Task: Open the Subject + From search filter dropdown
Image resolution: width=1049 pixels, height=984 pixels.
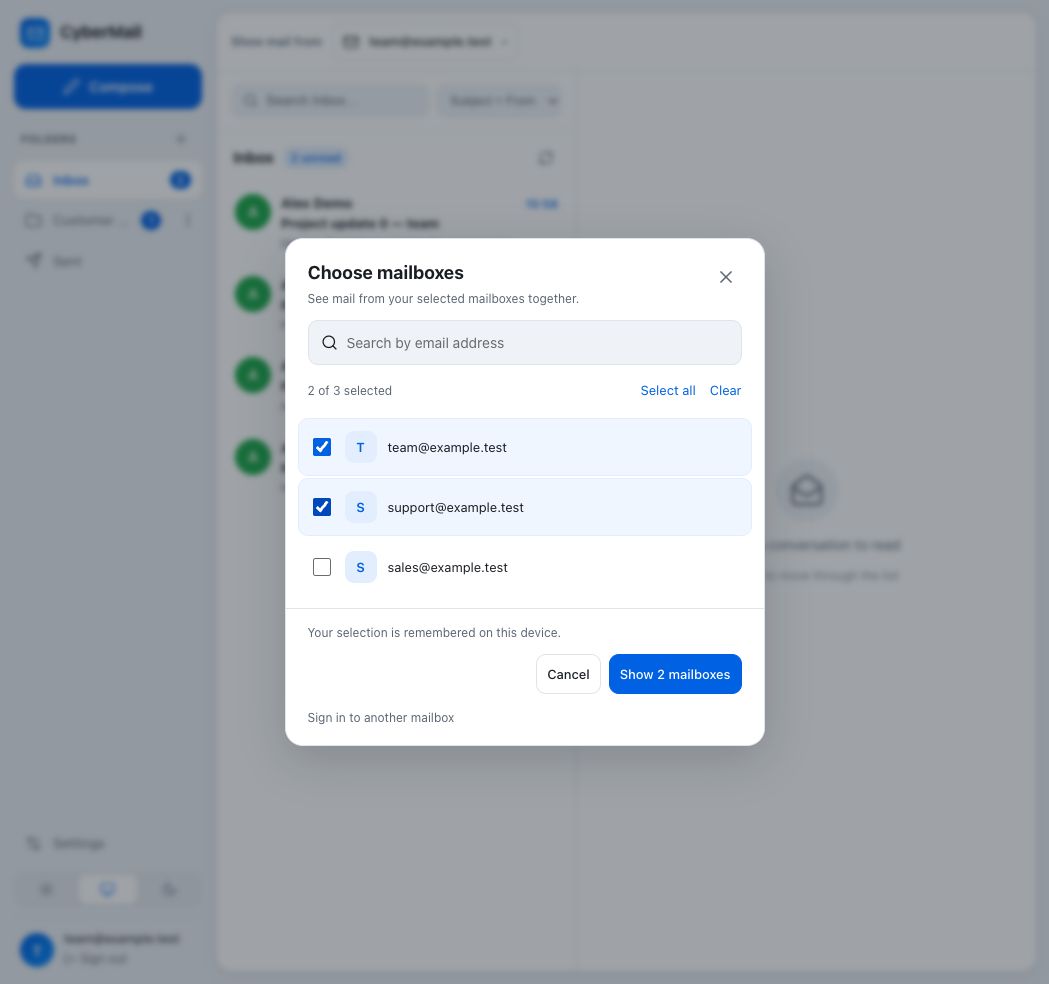Action: point(500,100)
